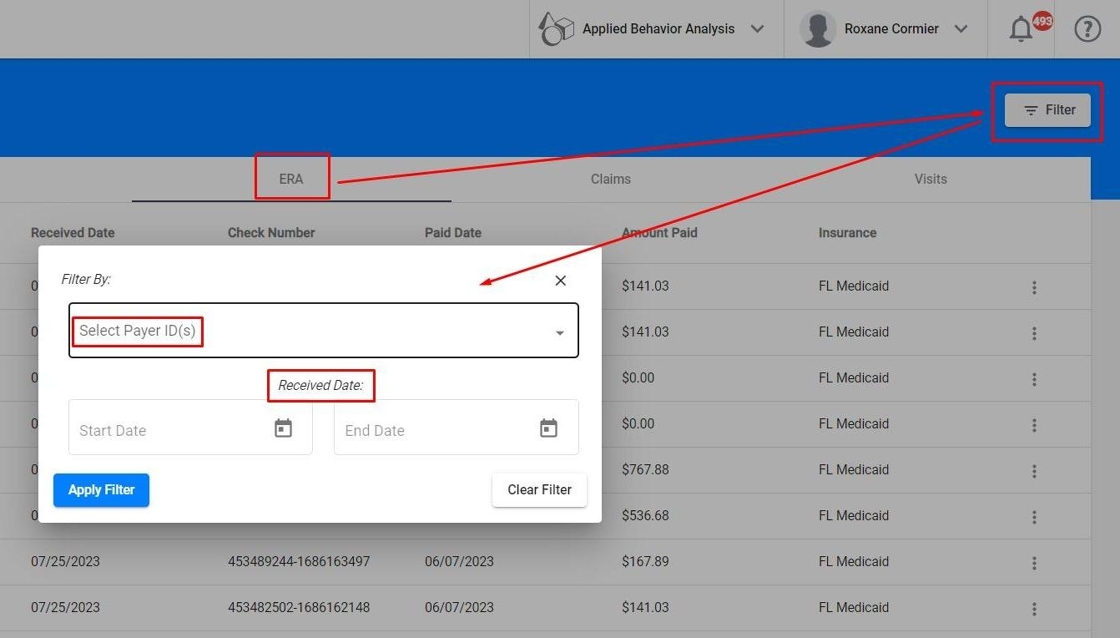1120x638 pixels.
Task: Open the help question mark icon
Action: coord(1087,29)
